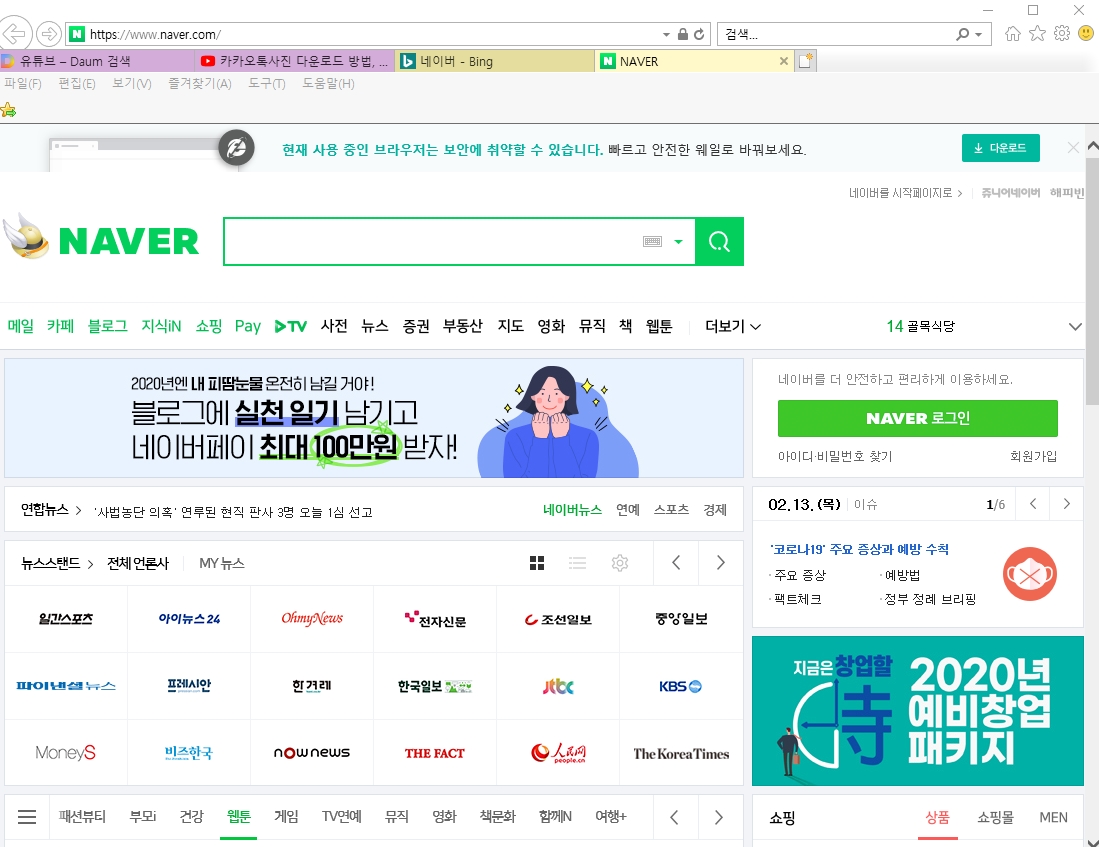1099x847 pixels.
Task: Click the KBS news logo
Action: [x=680, y=686]
